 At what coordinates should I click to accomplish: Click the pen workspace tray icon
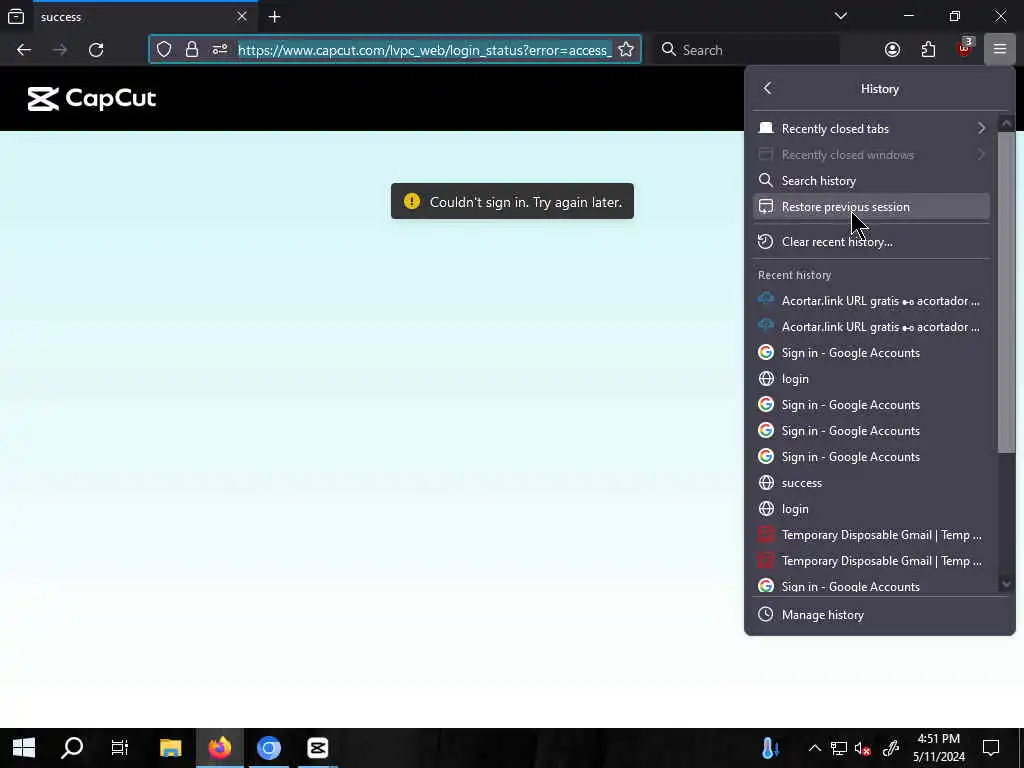pyautogui.click(x=891, y=748)
